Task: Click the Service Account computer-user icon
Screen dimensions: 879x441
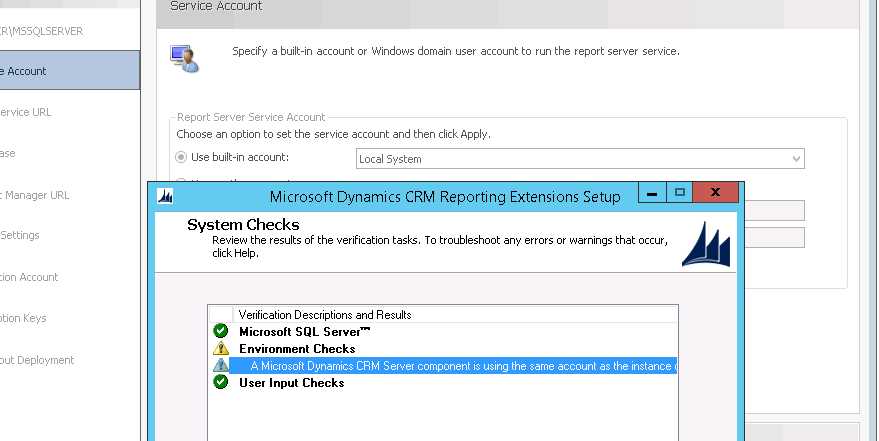Action: click(184, 58)
